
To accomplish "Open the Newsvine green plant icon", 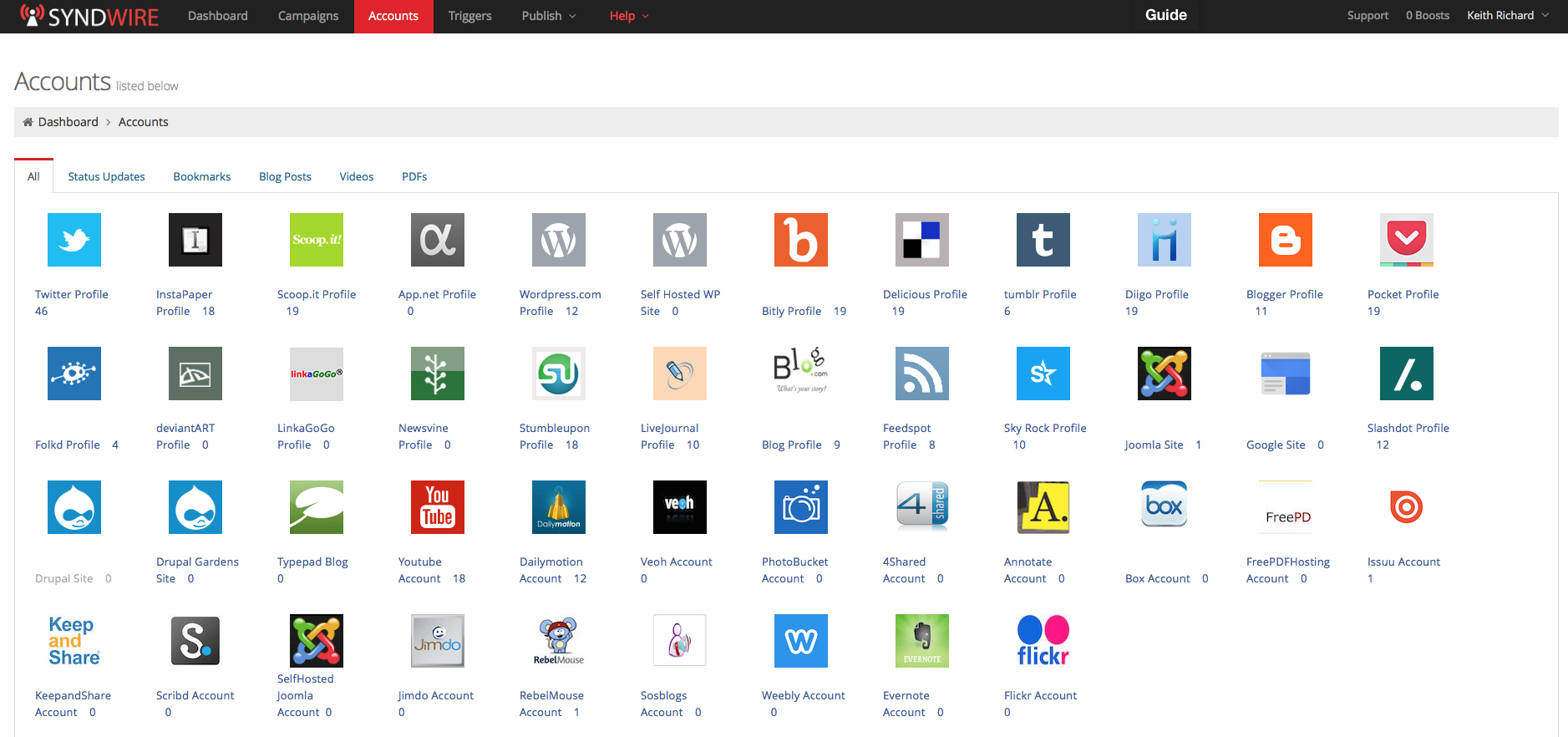I will tap(438, 374).
